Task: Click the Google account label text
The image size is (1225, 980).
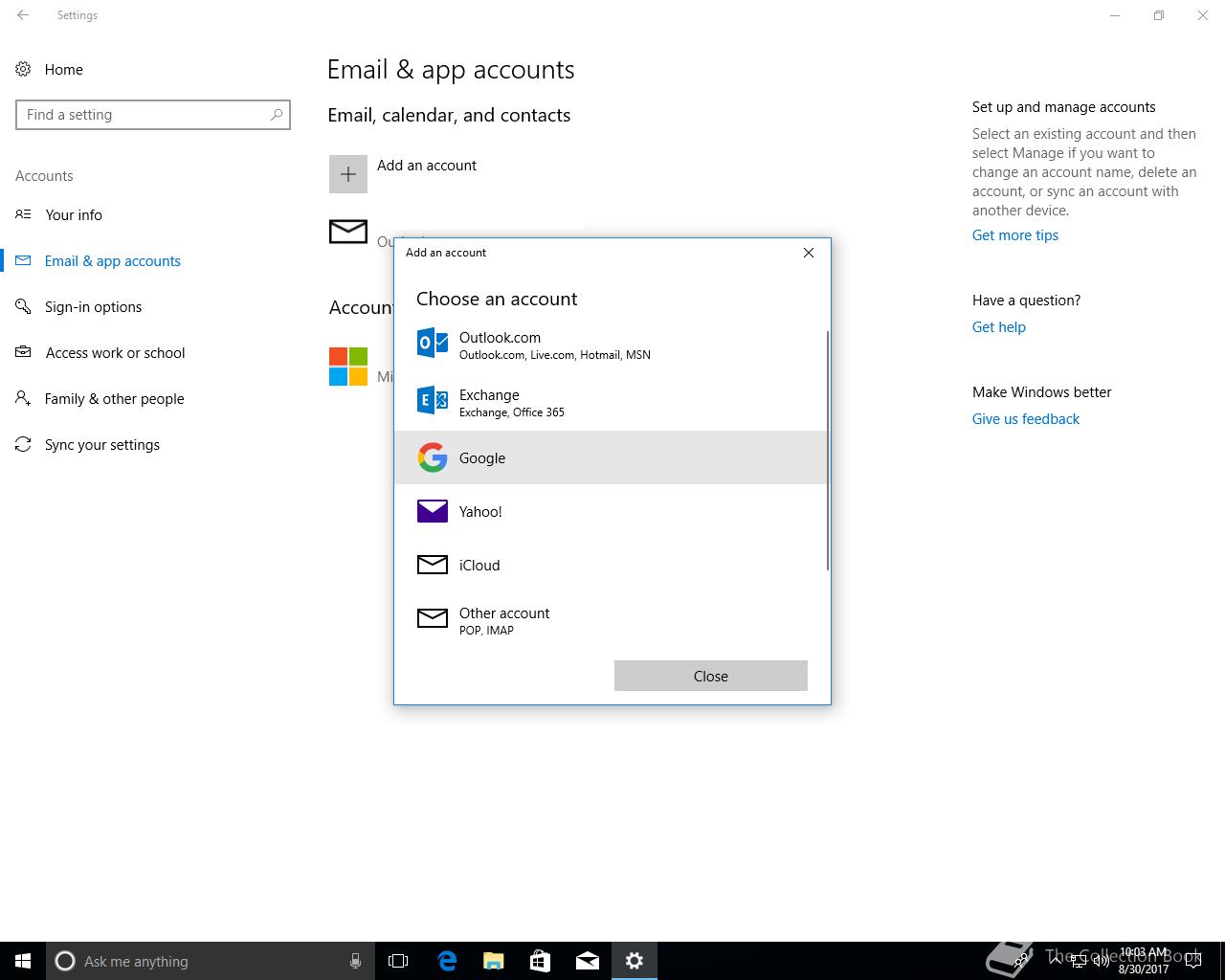Action: tap(482, 458)
